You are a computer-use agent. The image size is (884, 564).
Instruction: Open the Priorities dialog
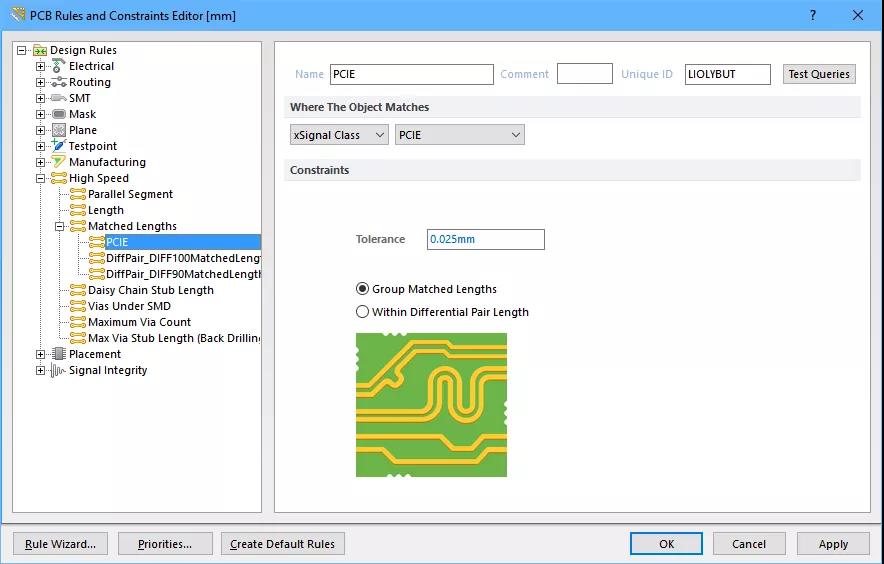[165, 544]
